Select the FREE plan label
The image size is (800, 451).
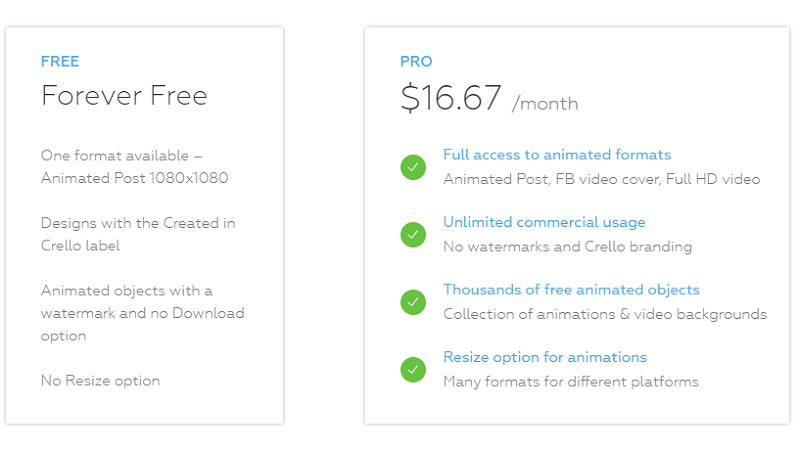pos(60,62)
